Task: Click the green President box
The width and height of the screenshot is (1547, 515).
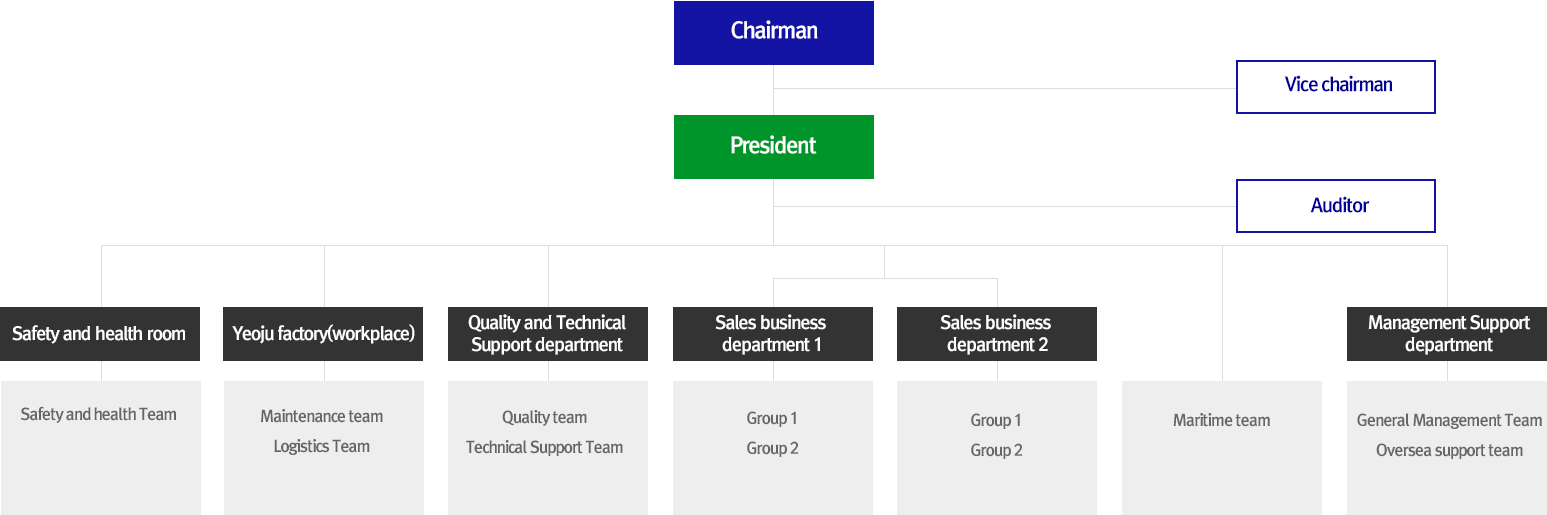Action: coord(773,146)
